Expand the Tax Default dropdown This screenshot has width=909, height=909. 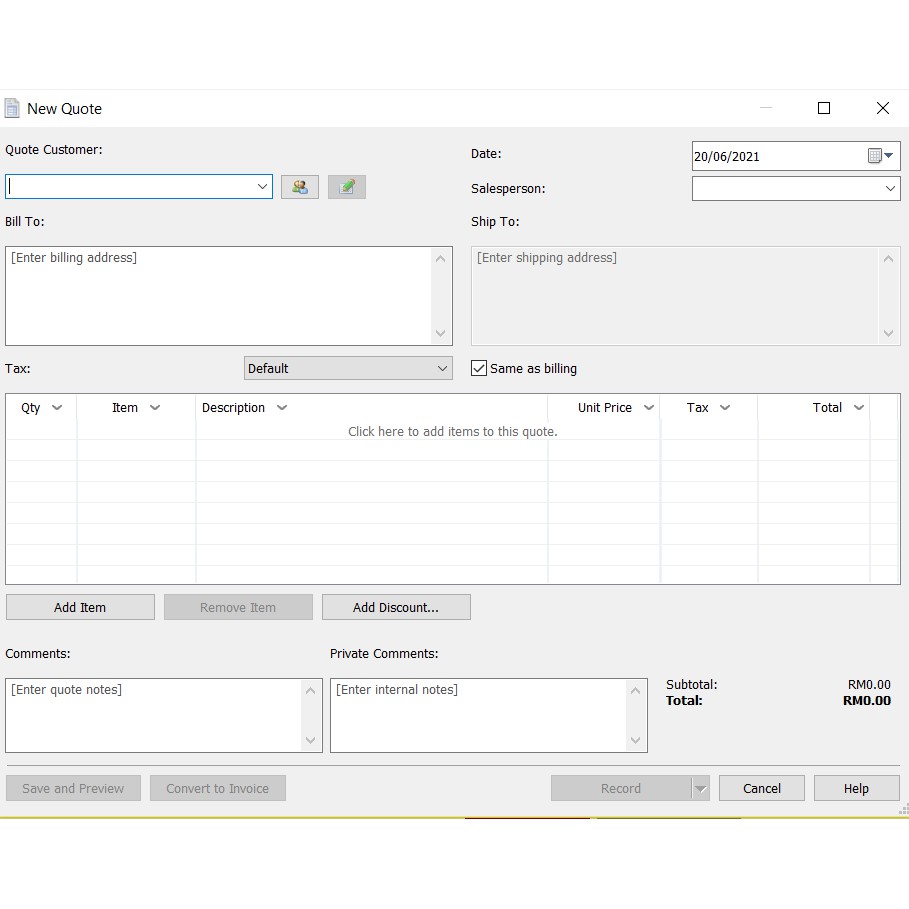point(443,368)
